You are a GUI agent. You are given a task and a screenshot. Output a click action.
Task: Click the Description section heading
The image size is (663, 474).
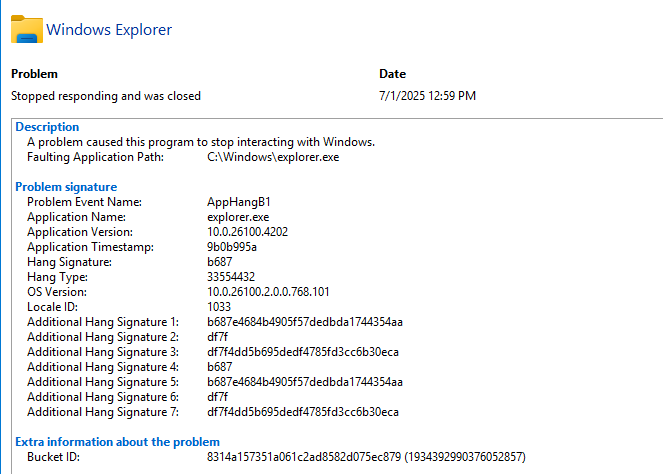[47, 127]
